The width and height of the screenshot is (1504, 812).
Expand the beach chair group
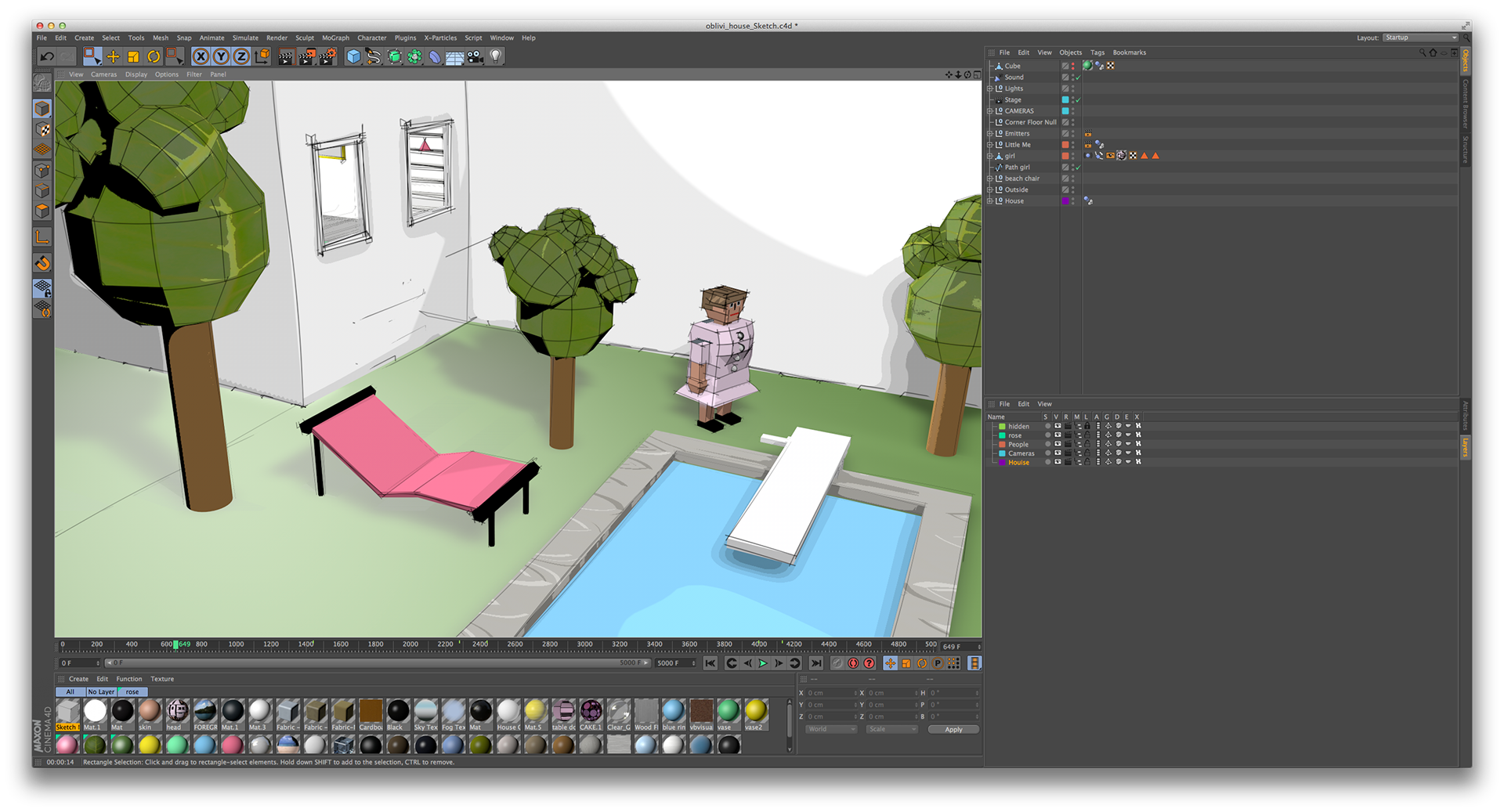pos(990,179)
